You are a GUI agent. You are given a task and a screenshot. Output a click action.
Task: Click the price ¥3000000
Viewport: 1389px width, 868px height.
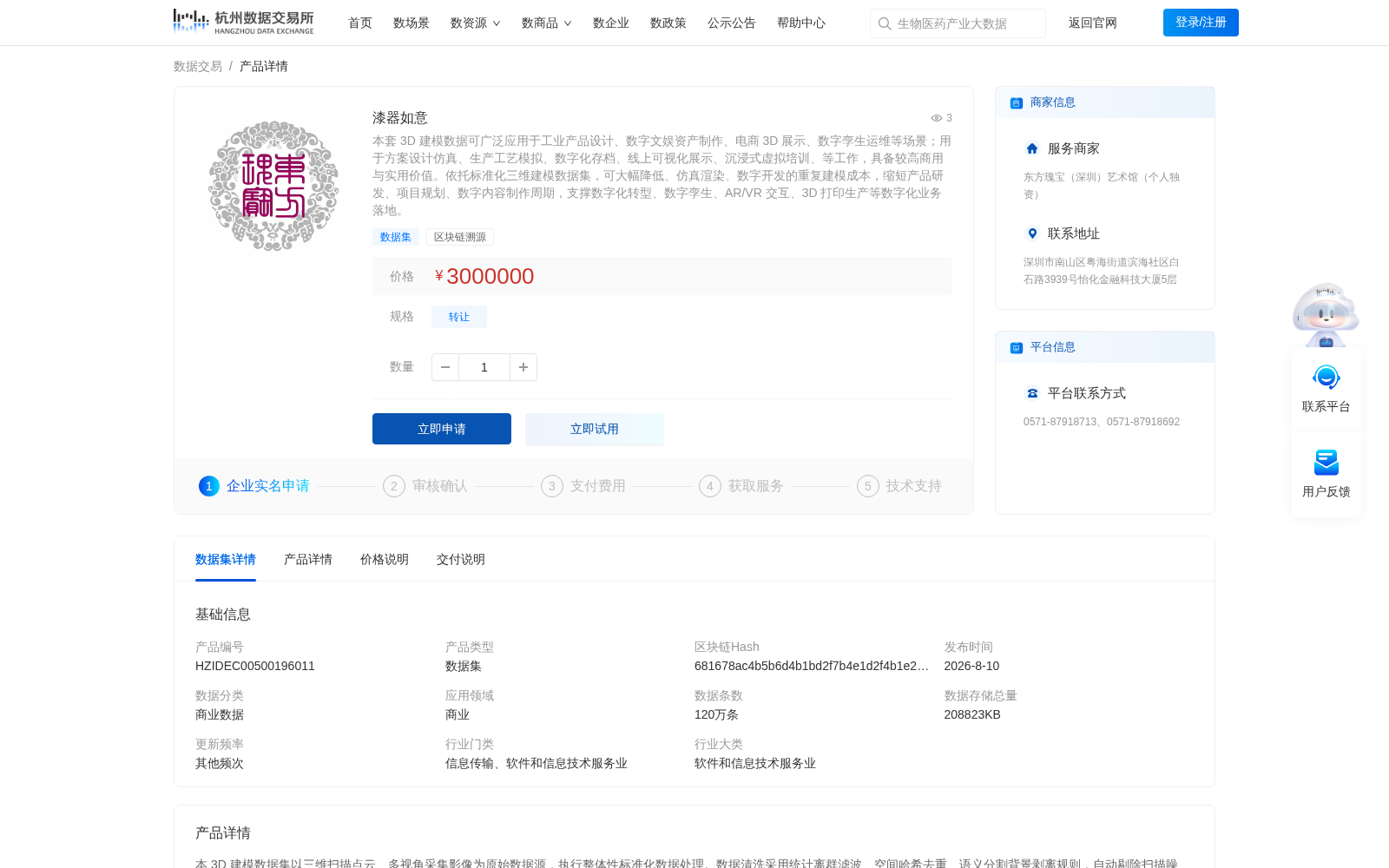(484, 276)
